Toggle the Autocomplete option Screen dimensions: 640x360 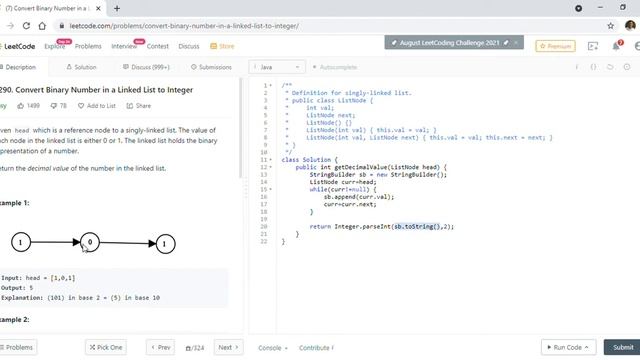click(x=335, y=67)
